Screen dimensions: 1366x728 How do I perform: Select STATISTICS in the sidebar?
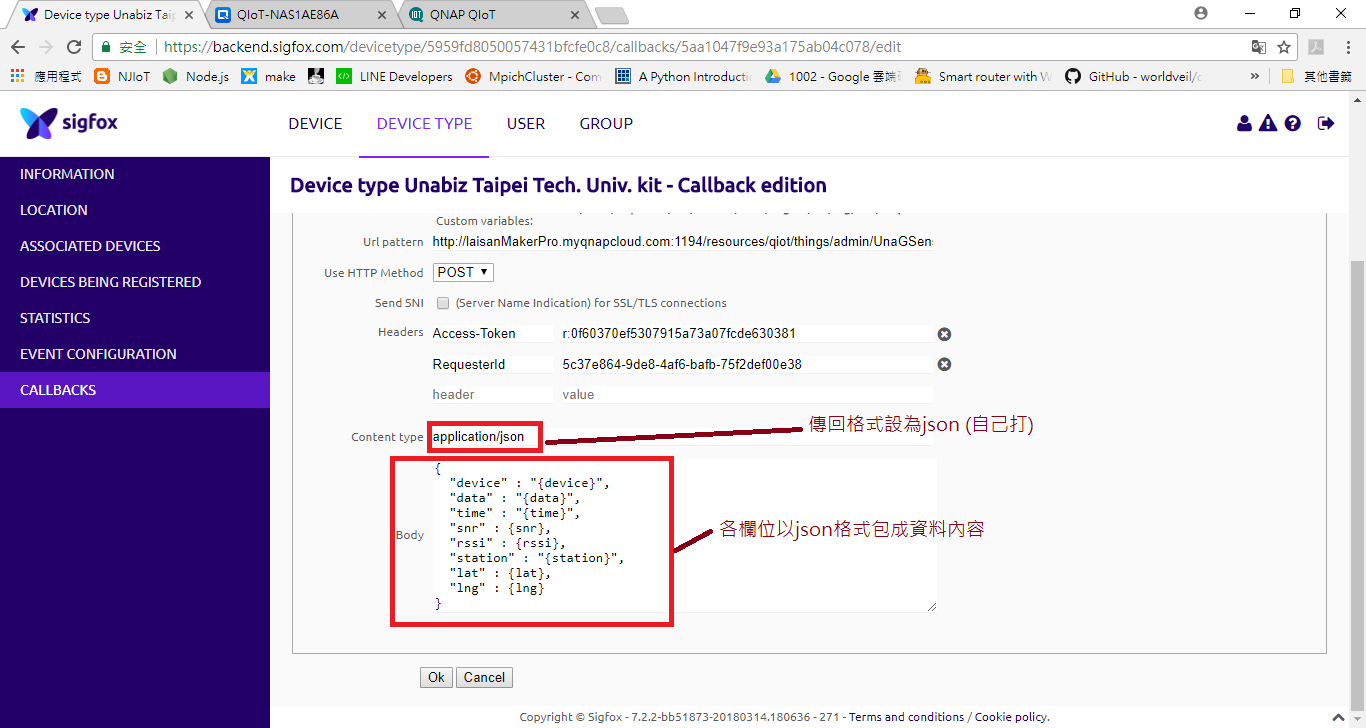[135, 318]
